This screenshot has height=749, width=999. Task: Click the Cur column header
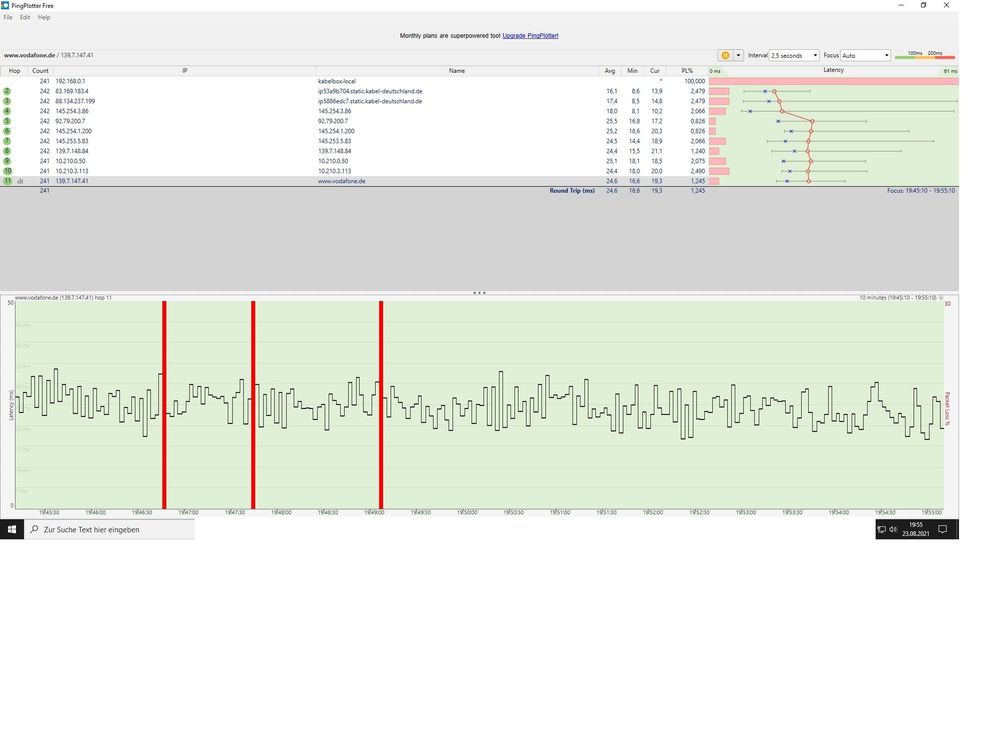click(x=654, y=71)
